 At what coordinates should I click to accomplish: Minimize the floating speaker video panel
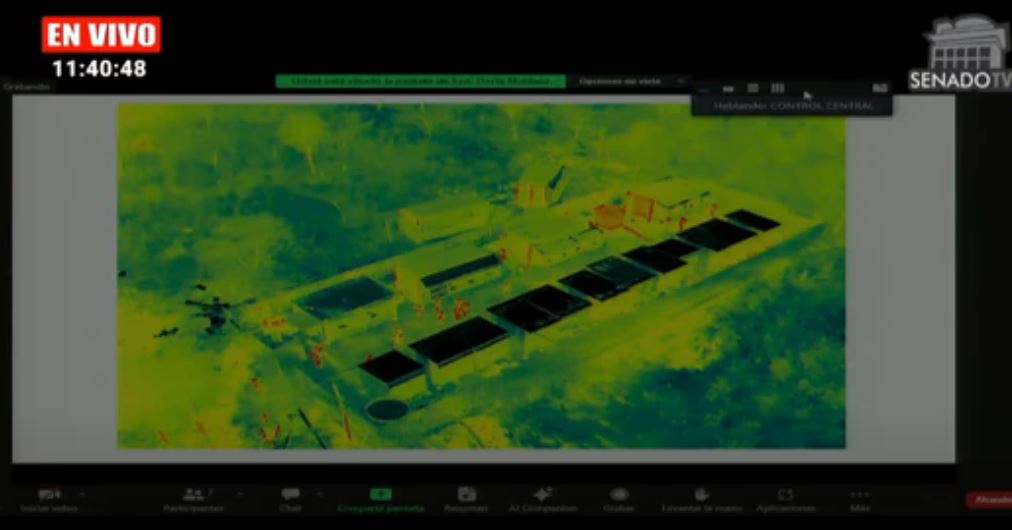tap(705, 88)
